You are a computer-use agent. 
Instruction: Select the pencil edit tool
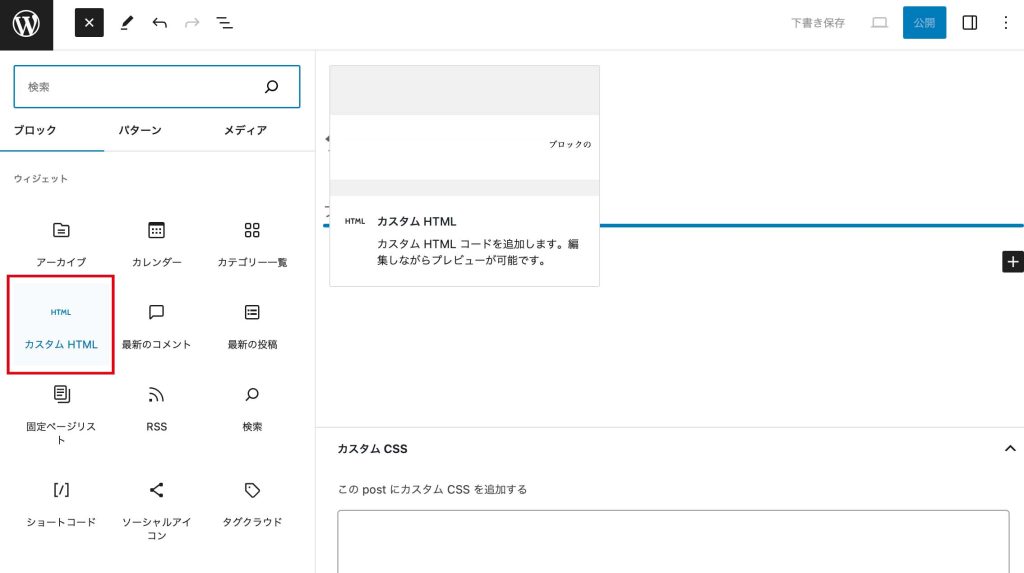click(x=127, y=23)
